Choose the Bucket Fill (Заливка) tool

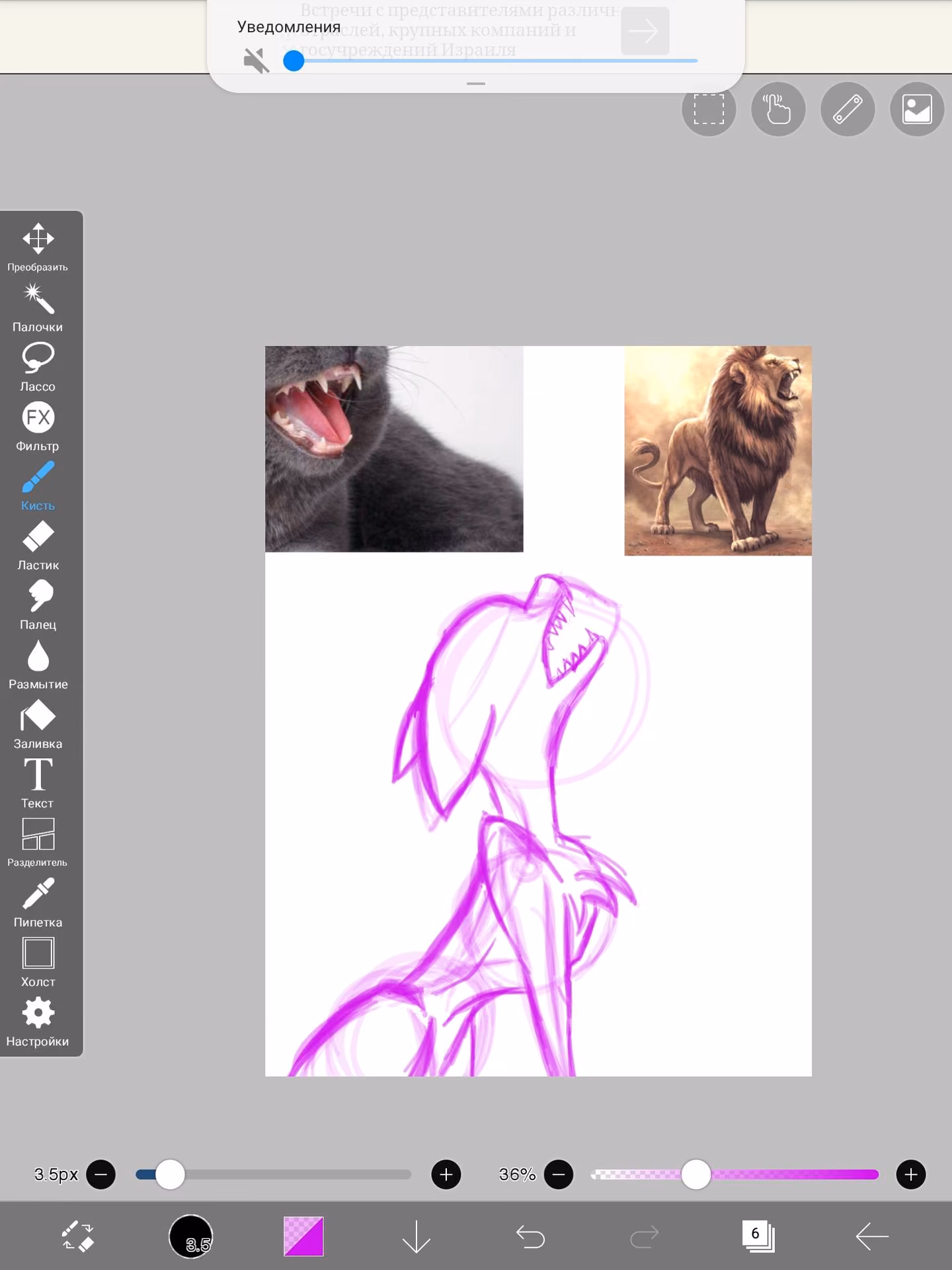pyautogui.click(x=38, y=724)
